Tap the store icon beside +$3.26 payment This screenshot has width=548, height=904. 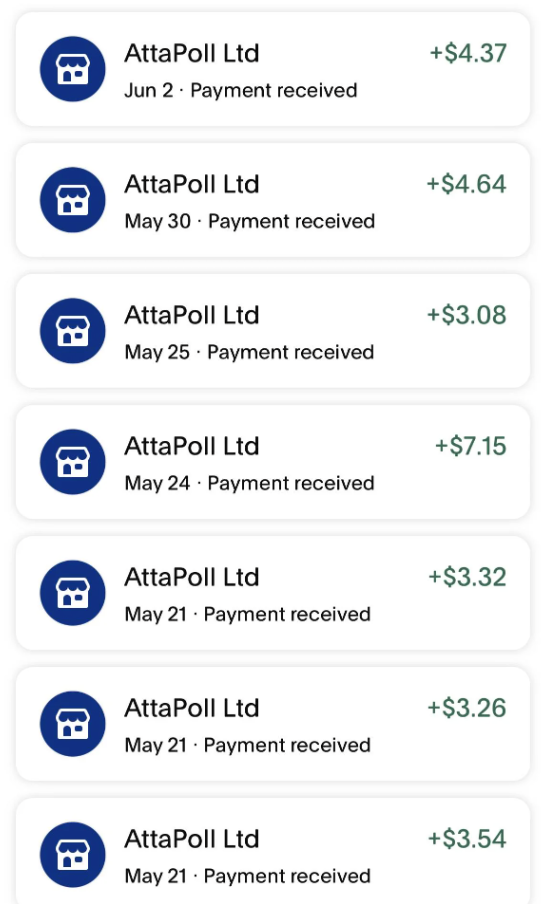[x=73, y=723]
